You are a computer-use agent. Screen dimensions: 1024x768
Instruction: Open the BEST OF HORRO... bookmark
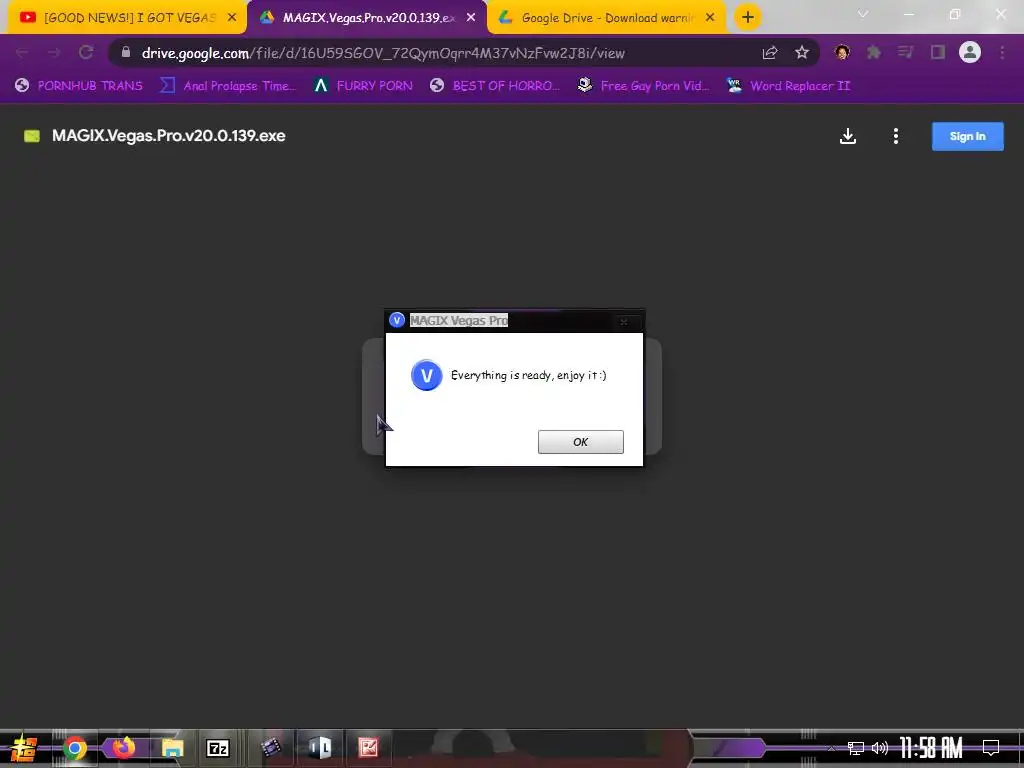494,86
